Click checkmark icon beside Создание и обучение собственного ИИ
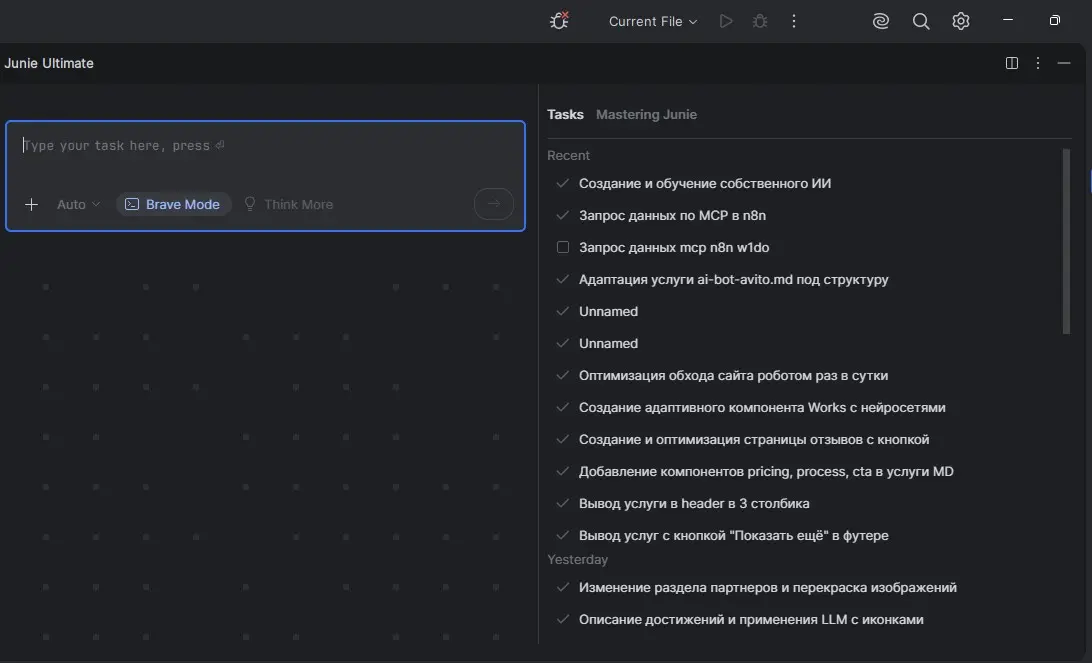Viewport: 1092px width, 663px height. (563, 183)
